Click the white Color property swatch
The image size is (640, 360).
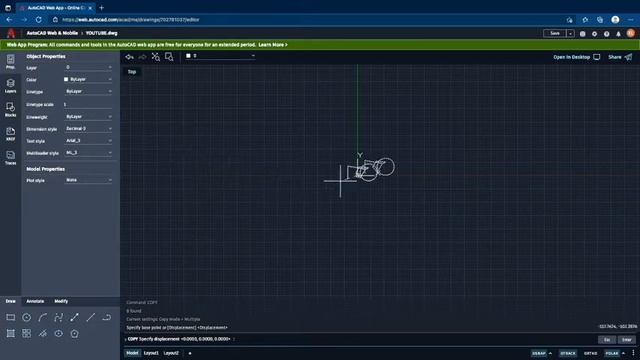66,79
